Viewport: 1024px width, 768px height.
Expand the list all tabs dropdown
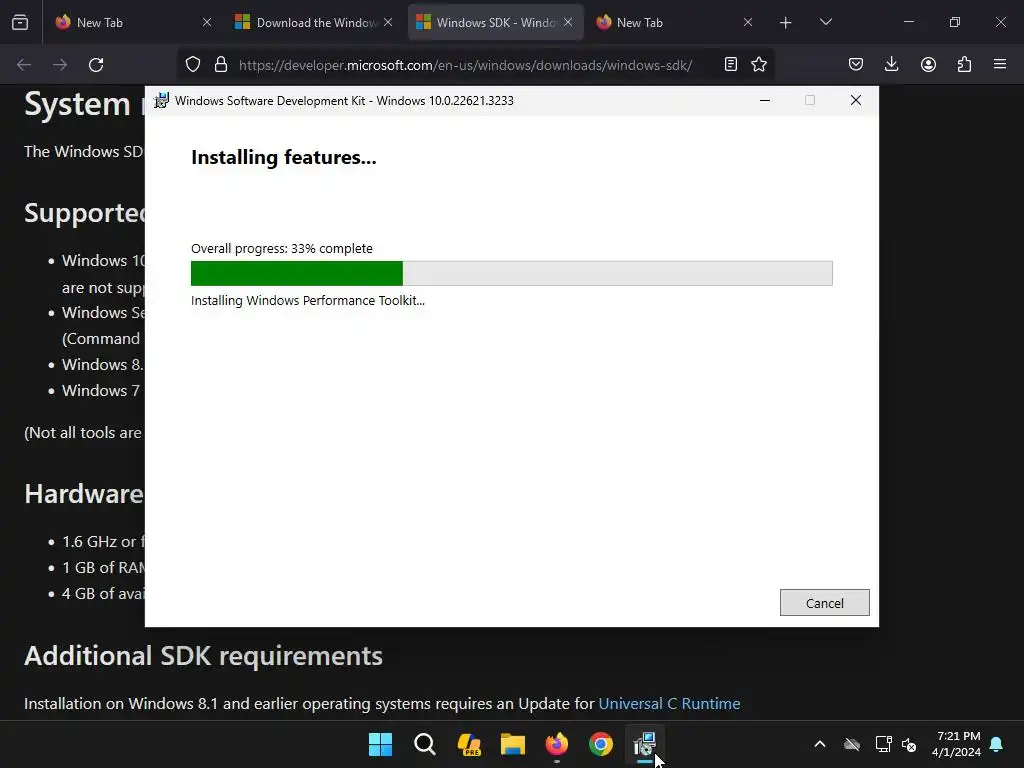point(825,22)
